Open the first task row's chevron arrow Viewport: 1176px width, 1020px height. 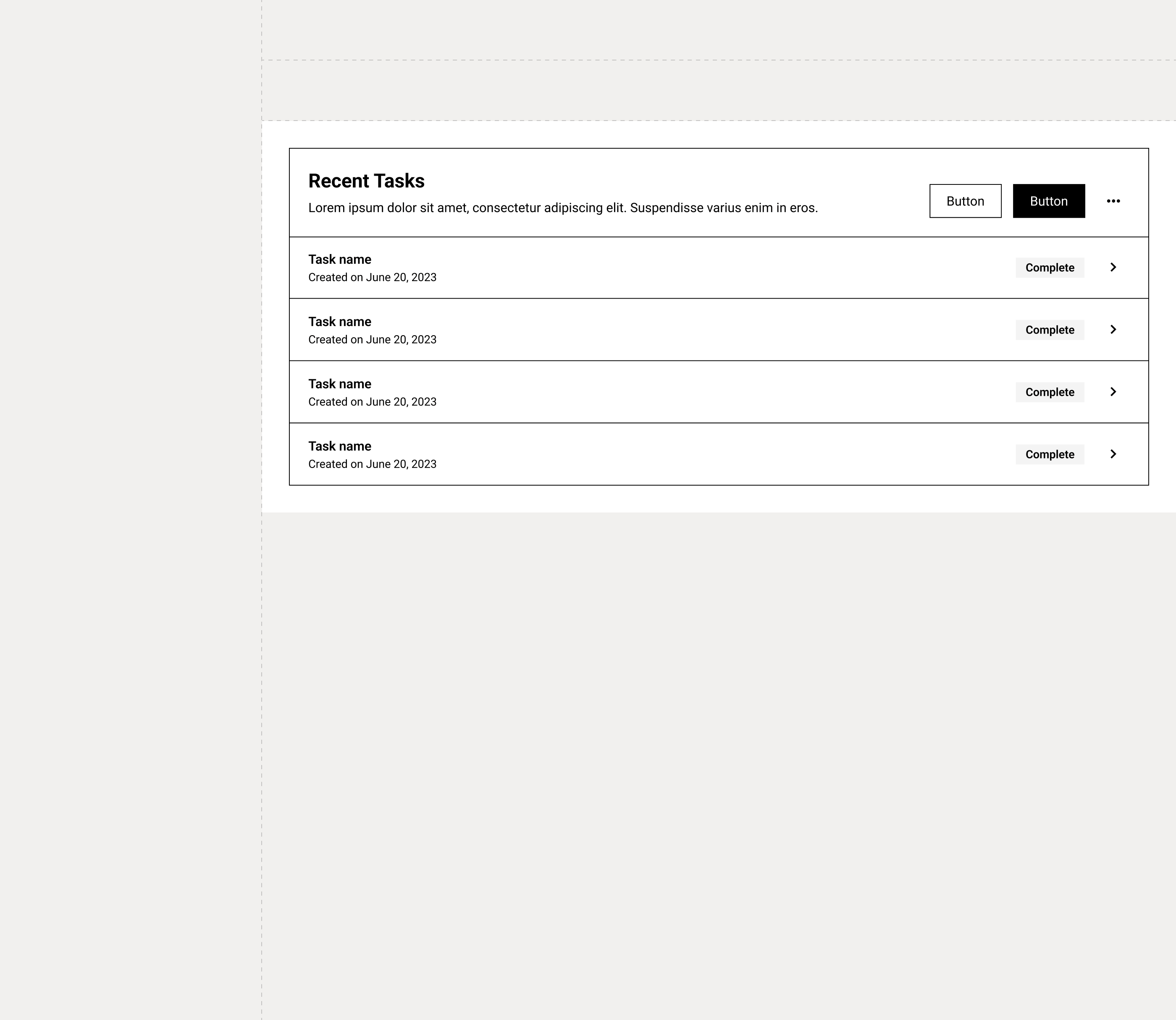pyautogui.click(x=1113, y=268)
